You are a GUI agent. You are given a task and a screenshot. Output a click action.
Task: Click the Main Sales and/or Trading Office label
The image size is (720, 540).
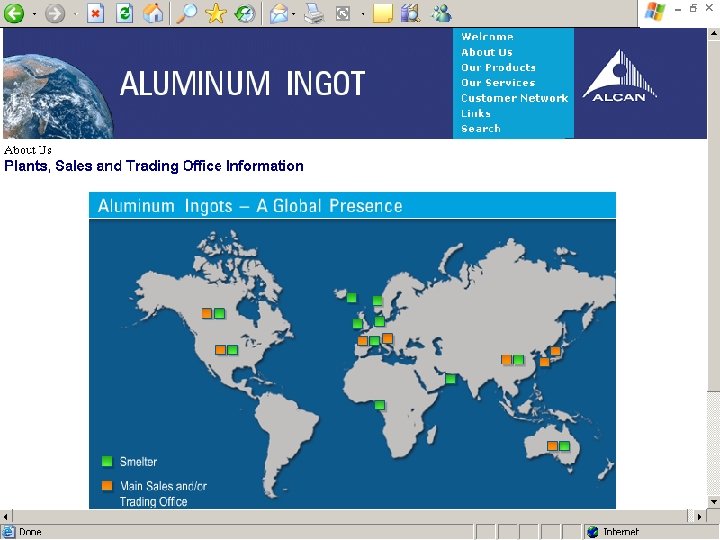coord(163,494)
